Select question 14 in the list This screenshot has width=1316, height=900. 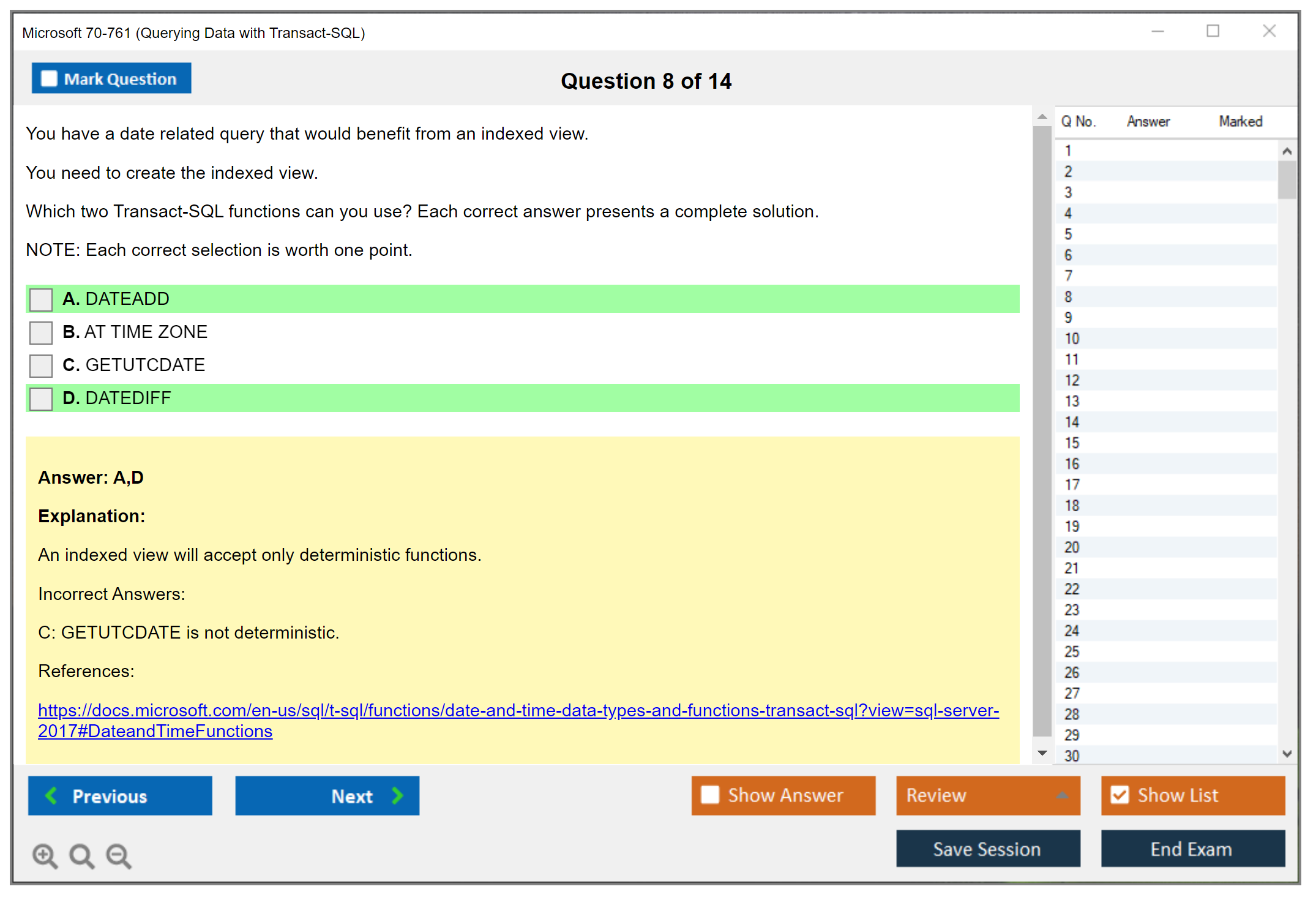[x=1072, y=422]
